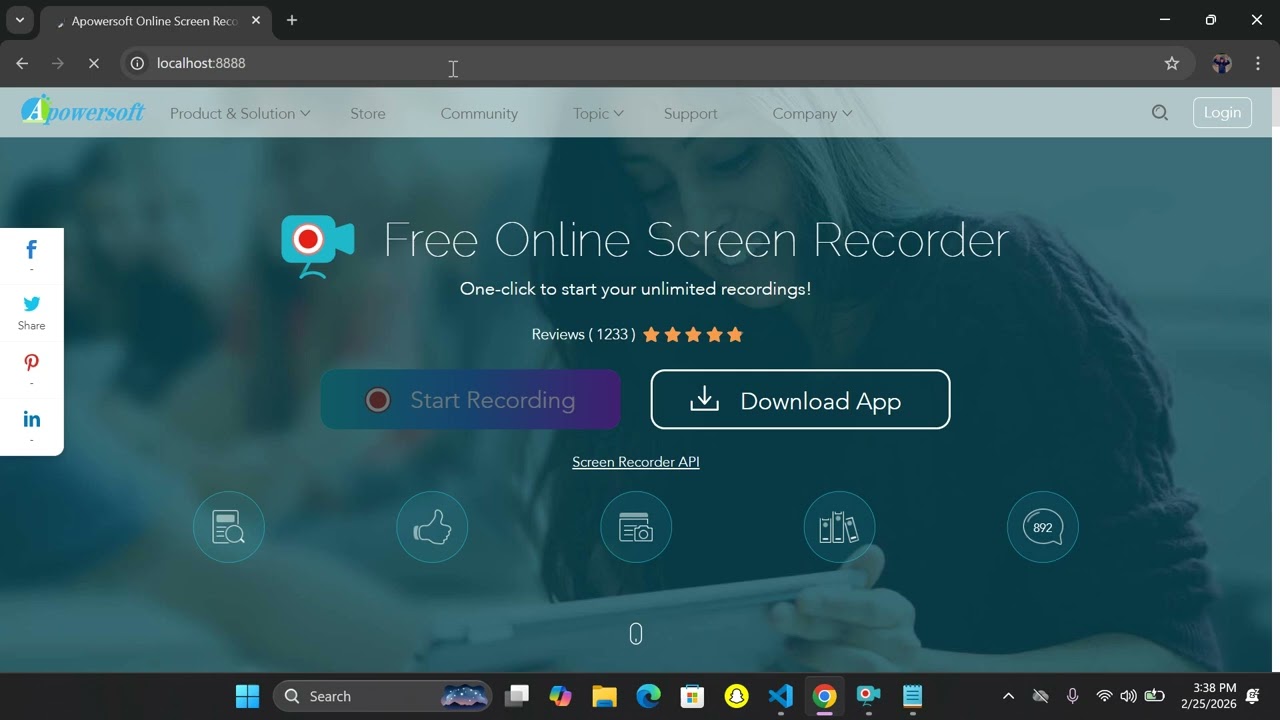Click the Download App button
Viewport: 1280px width, 720px height.
coord(800,400)
